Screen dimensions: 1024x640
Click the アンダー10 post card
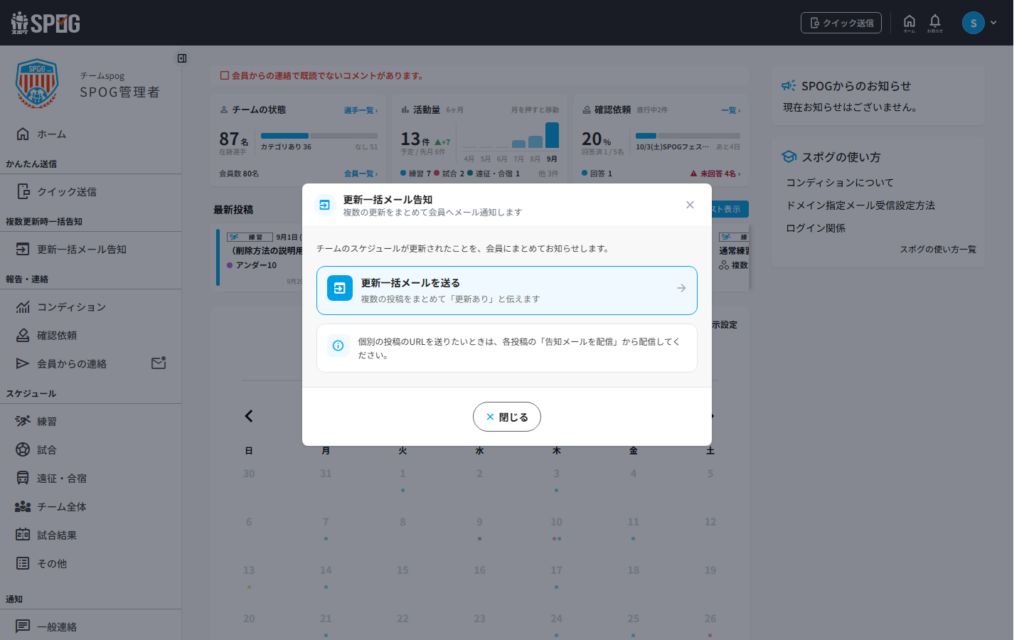tap(260, 257)
